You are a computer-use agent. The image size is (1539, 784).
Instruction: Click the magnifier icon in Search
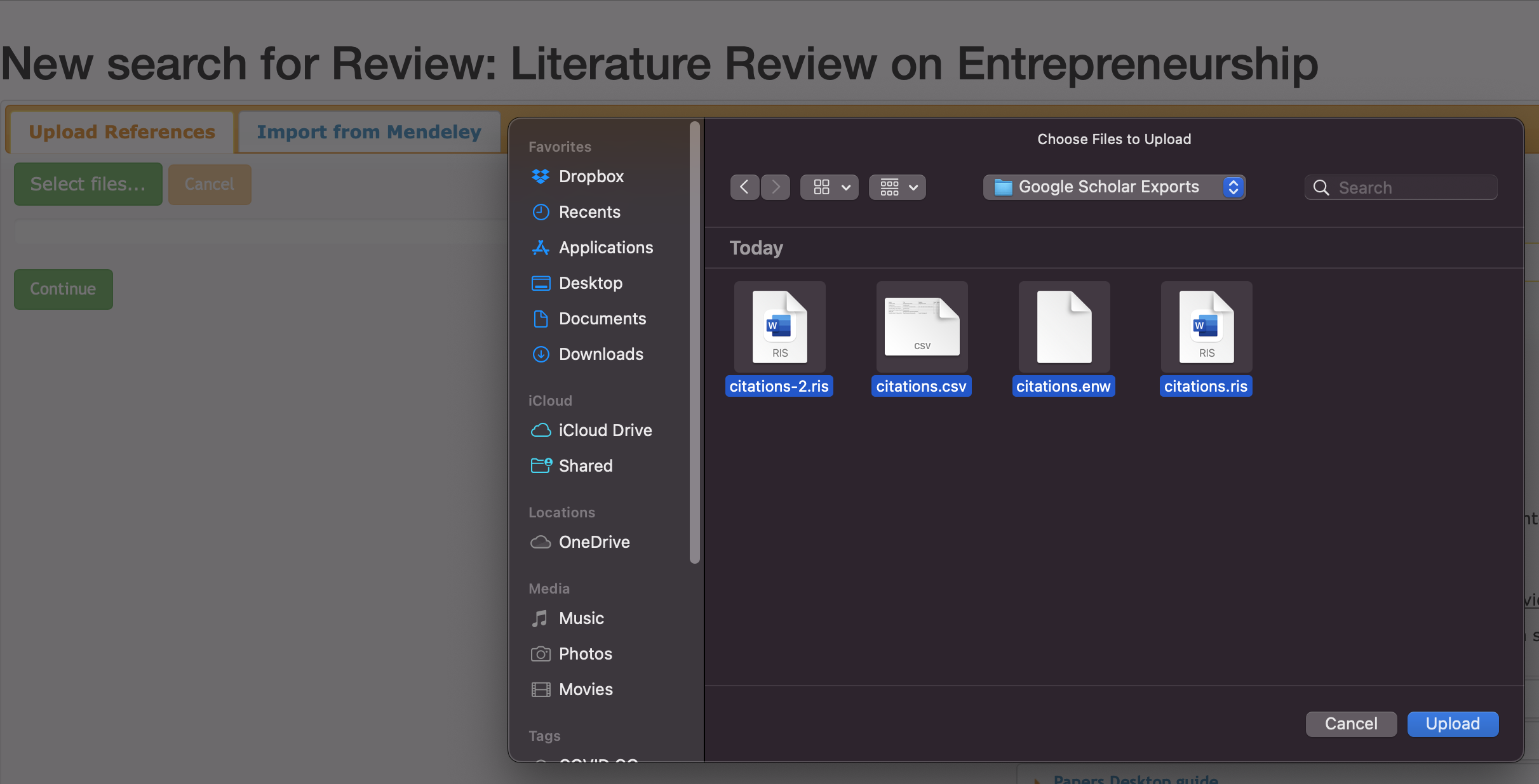[1321, 188]
